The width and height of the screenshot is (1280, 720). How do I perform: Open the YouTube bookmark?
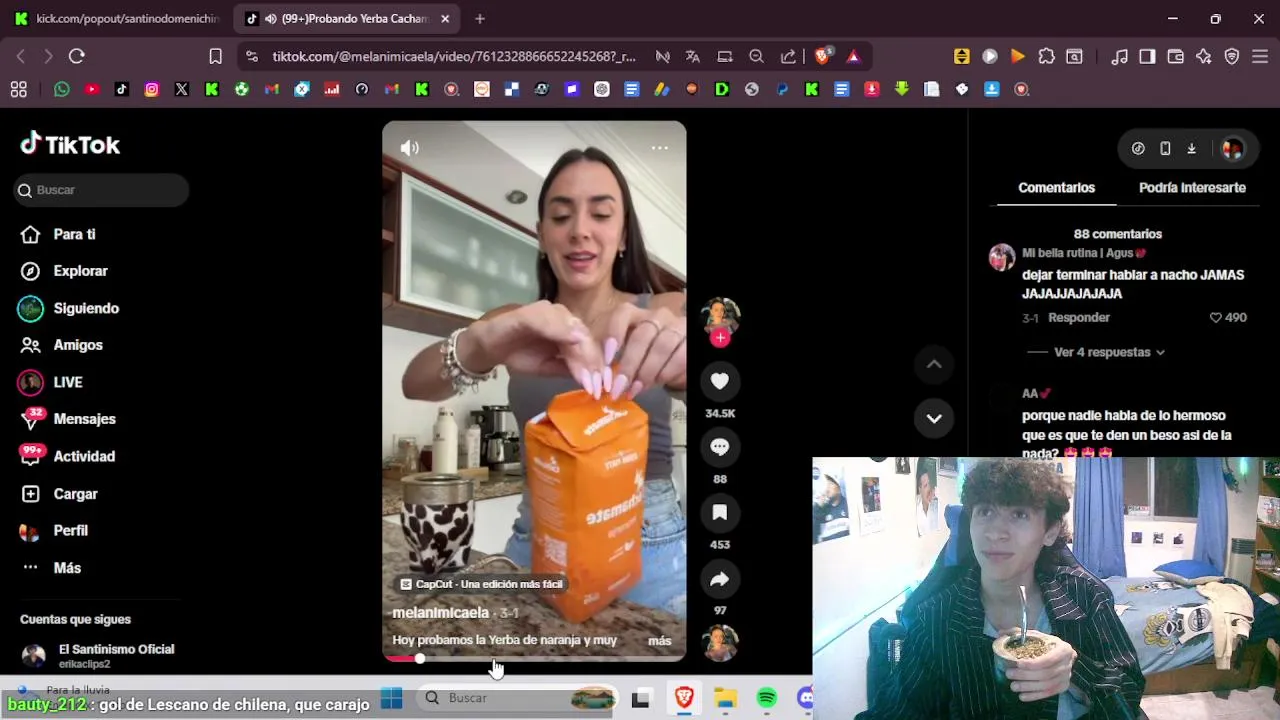[92, 89]
